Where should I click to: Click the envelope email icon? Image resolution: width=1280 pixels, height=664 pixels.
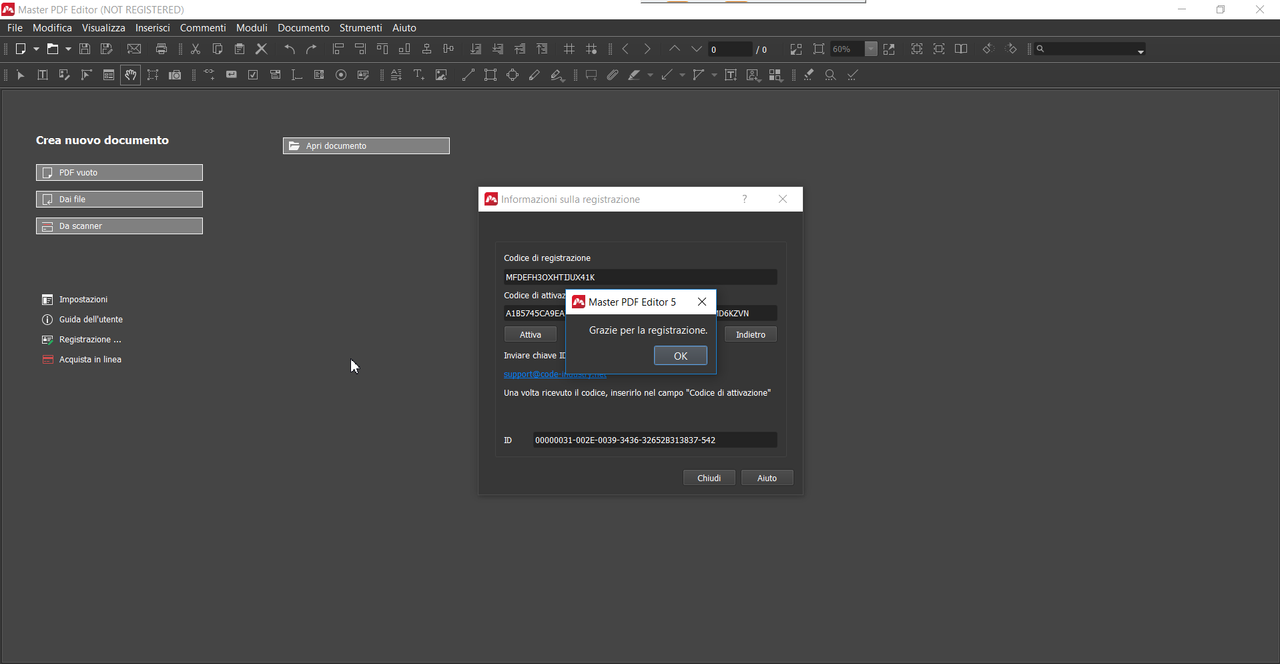point(134,49)
